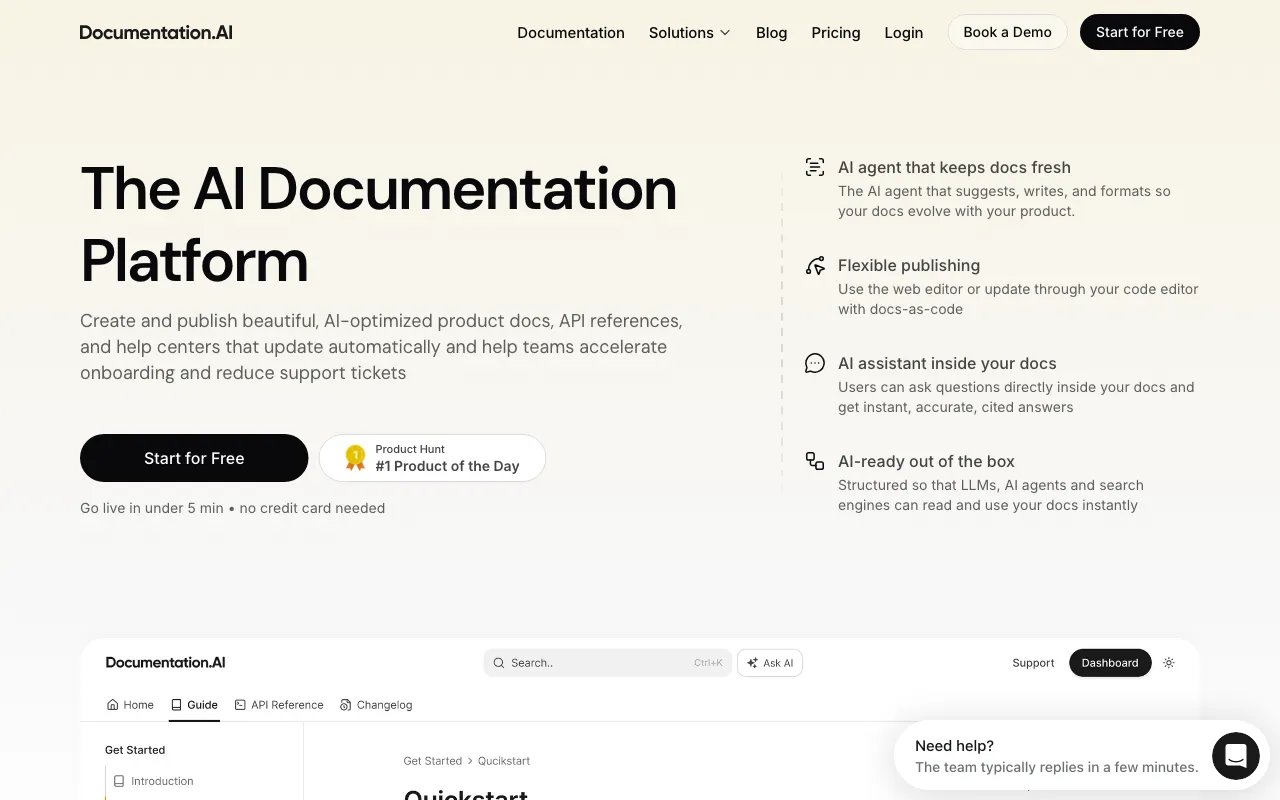1280x800 pixels.
Task: Click the search magnifier icon in preview
Action: point(499,663)
